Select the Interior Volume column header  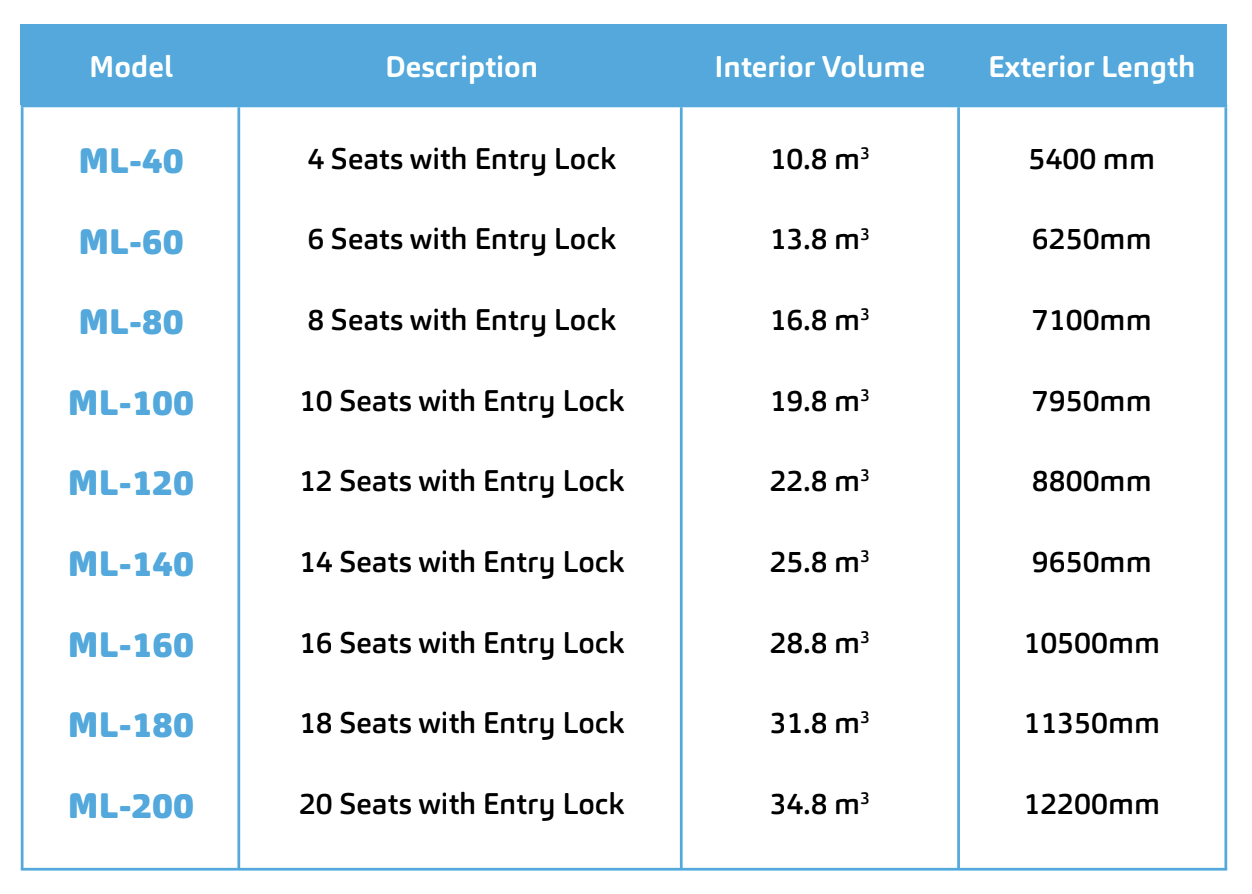[x=819, y=67]
